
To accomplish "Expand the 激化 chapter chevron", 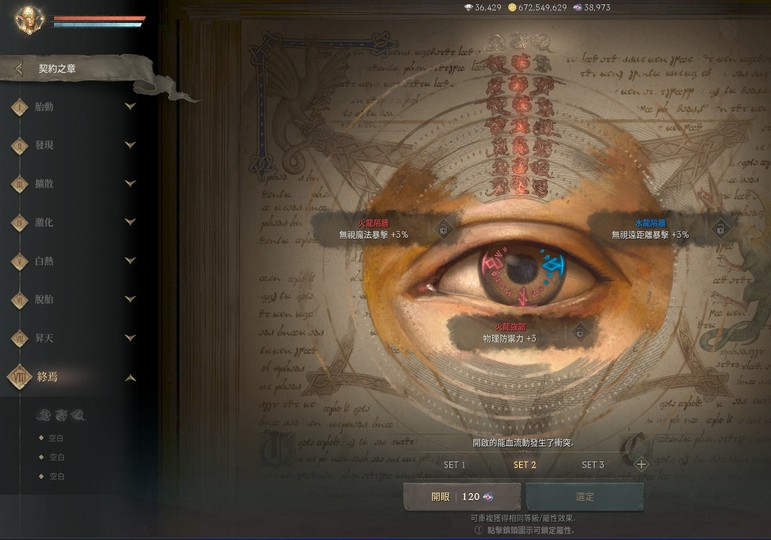I will [130, 222].
